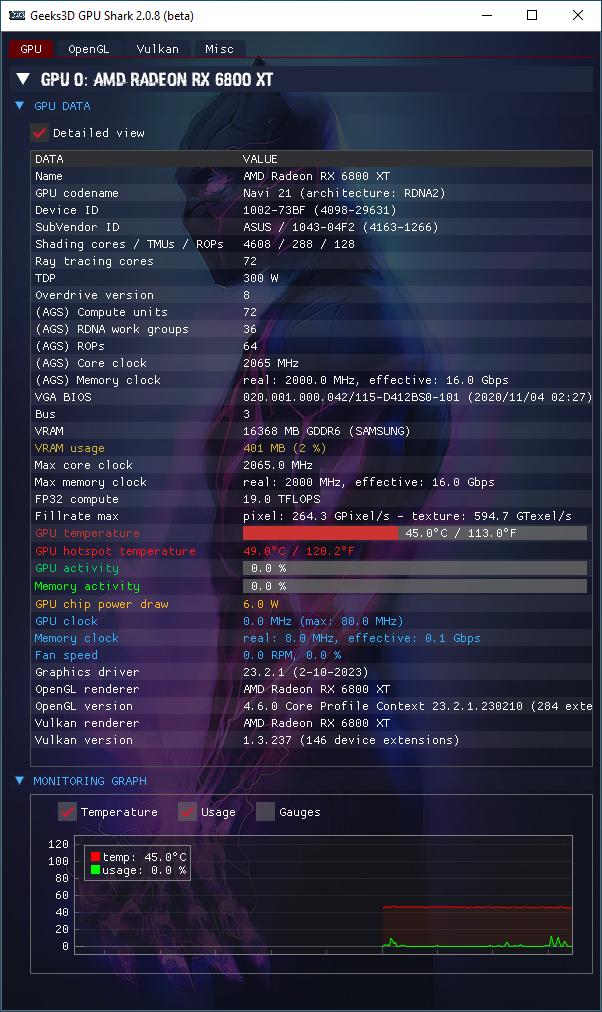Image resolution: width=602 pixels, height=1012 pixels.
Task: Click the green usage legend swatch
Action: click(x=95, y=870)
